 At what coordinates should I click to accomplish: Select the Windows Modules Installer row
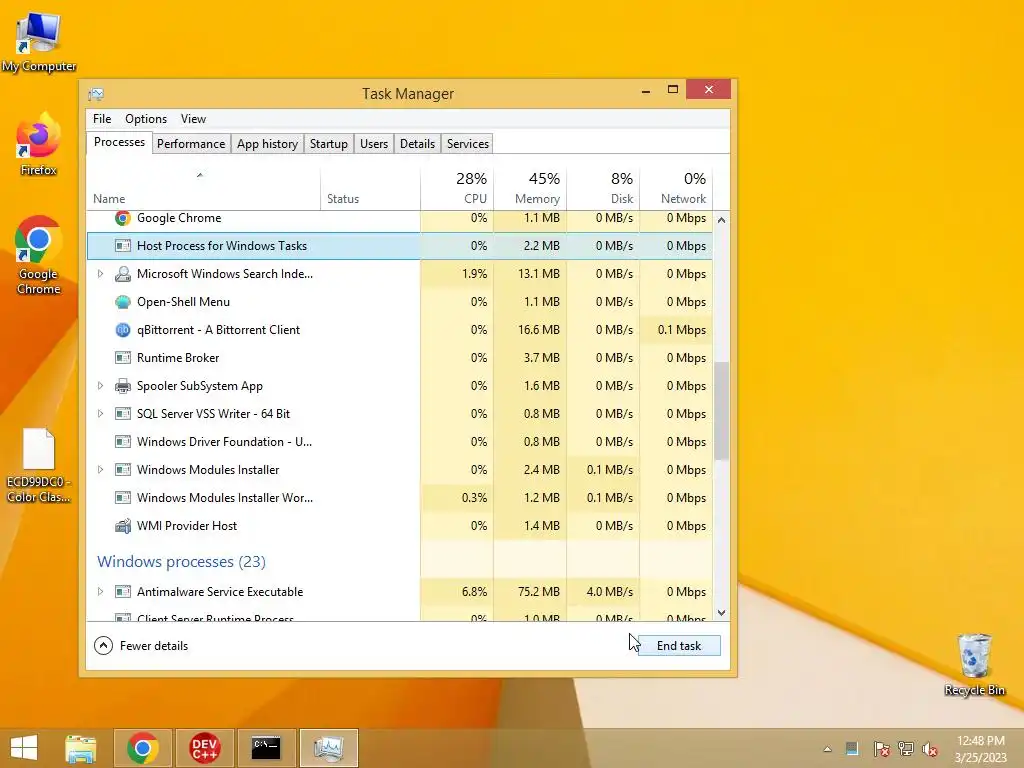400,470
